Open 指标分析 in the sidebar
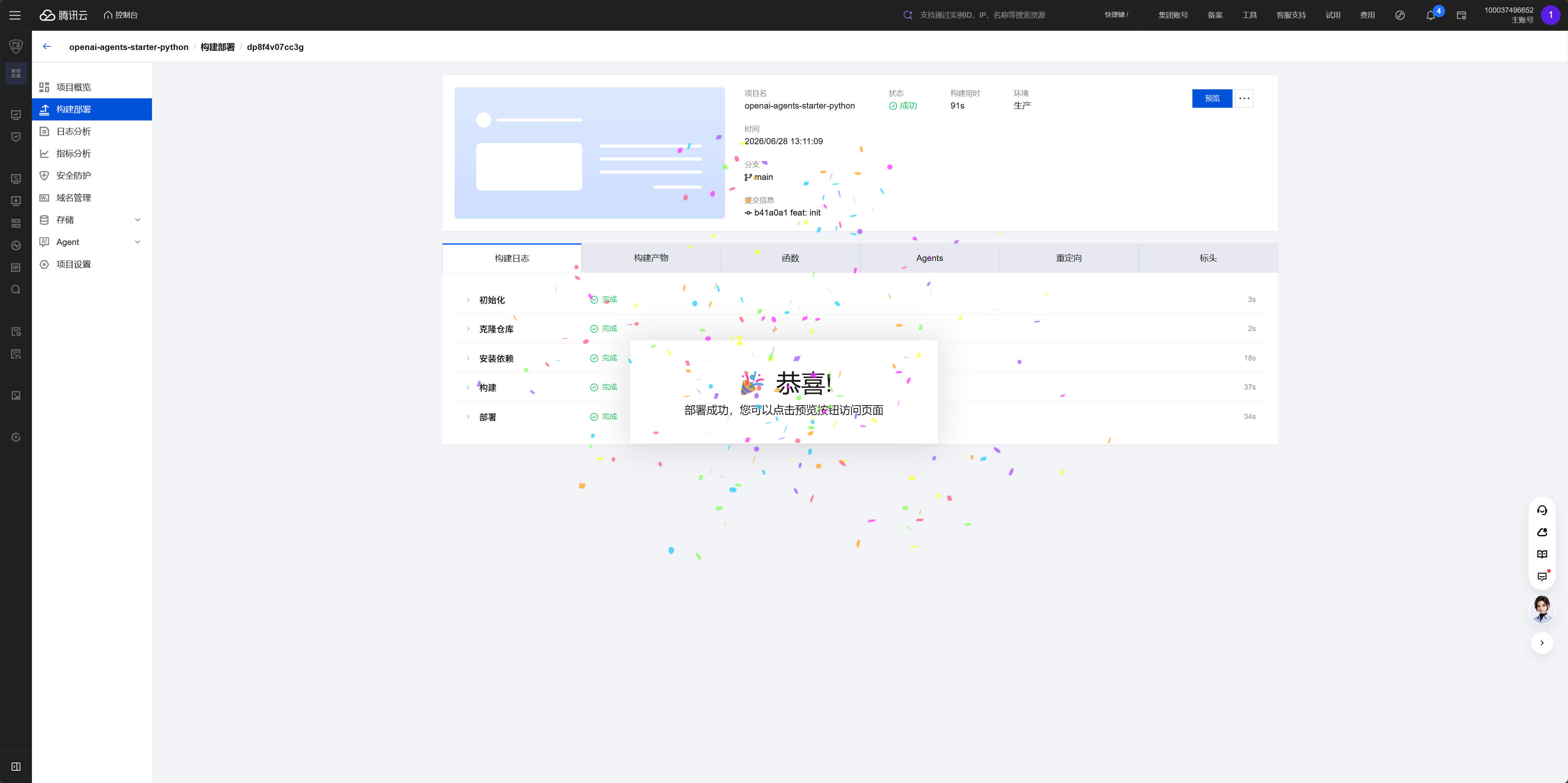The height and width of the screenshot is (783, 1568). pos(92,153)
